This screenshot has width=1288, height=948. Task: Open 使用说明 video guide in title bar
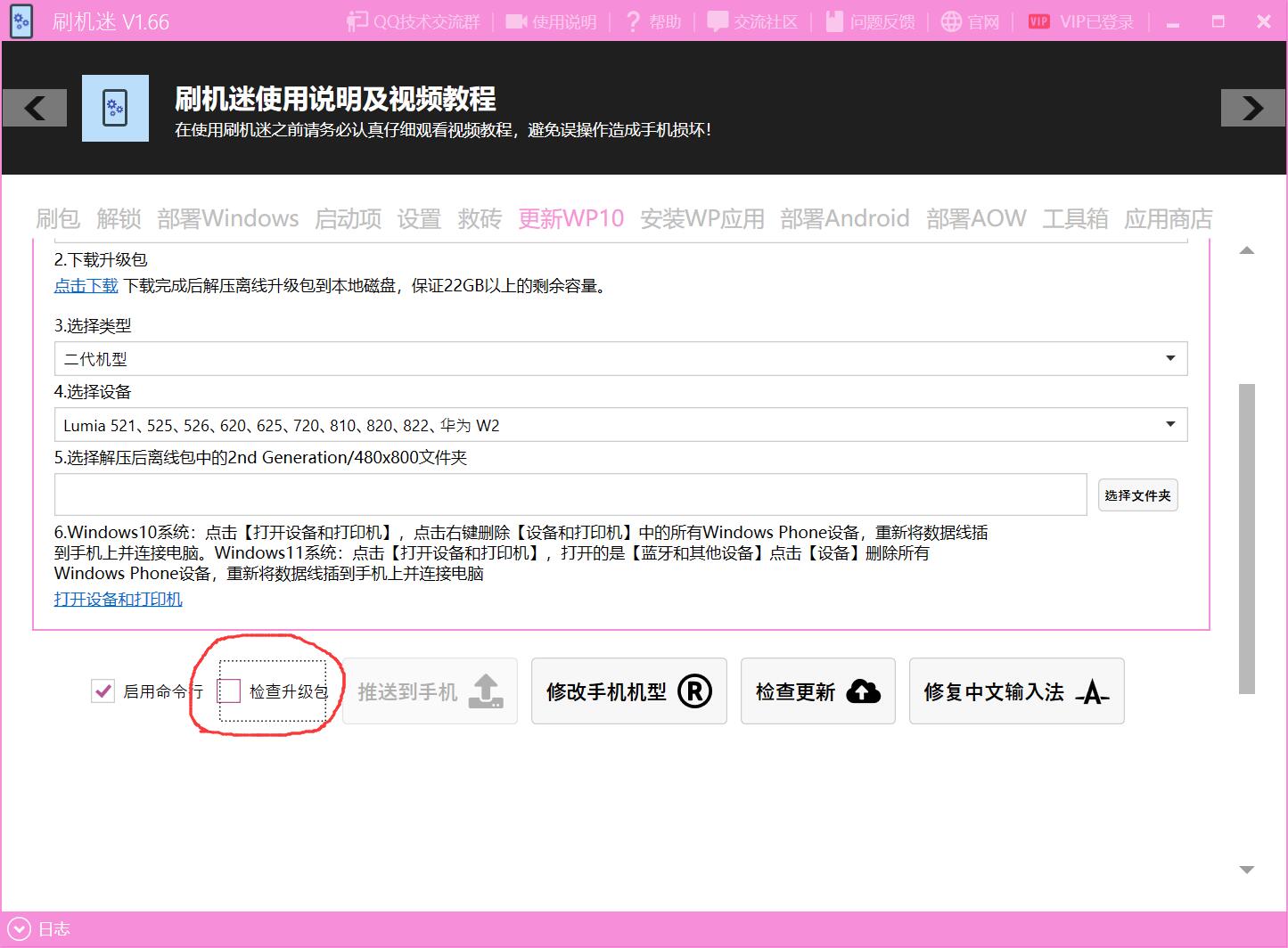pyautogui.click(x=551, y=21)
